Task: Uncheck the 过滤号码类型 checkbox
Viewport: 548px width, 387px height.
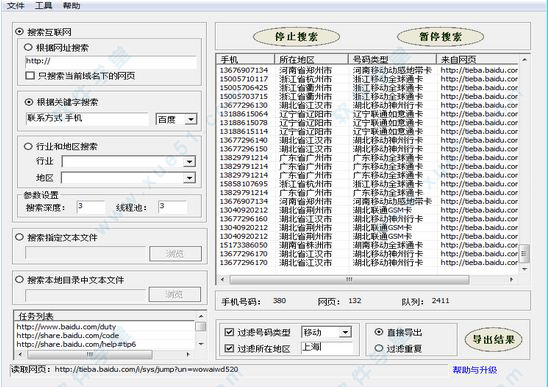Action: (229, 332)
